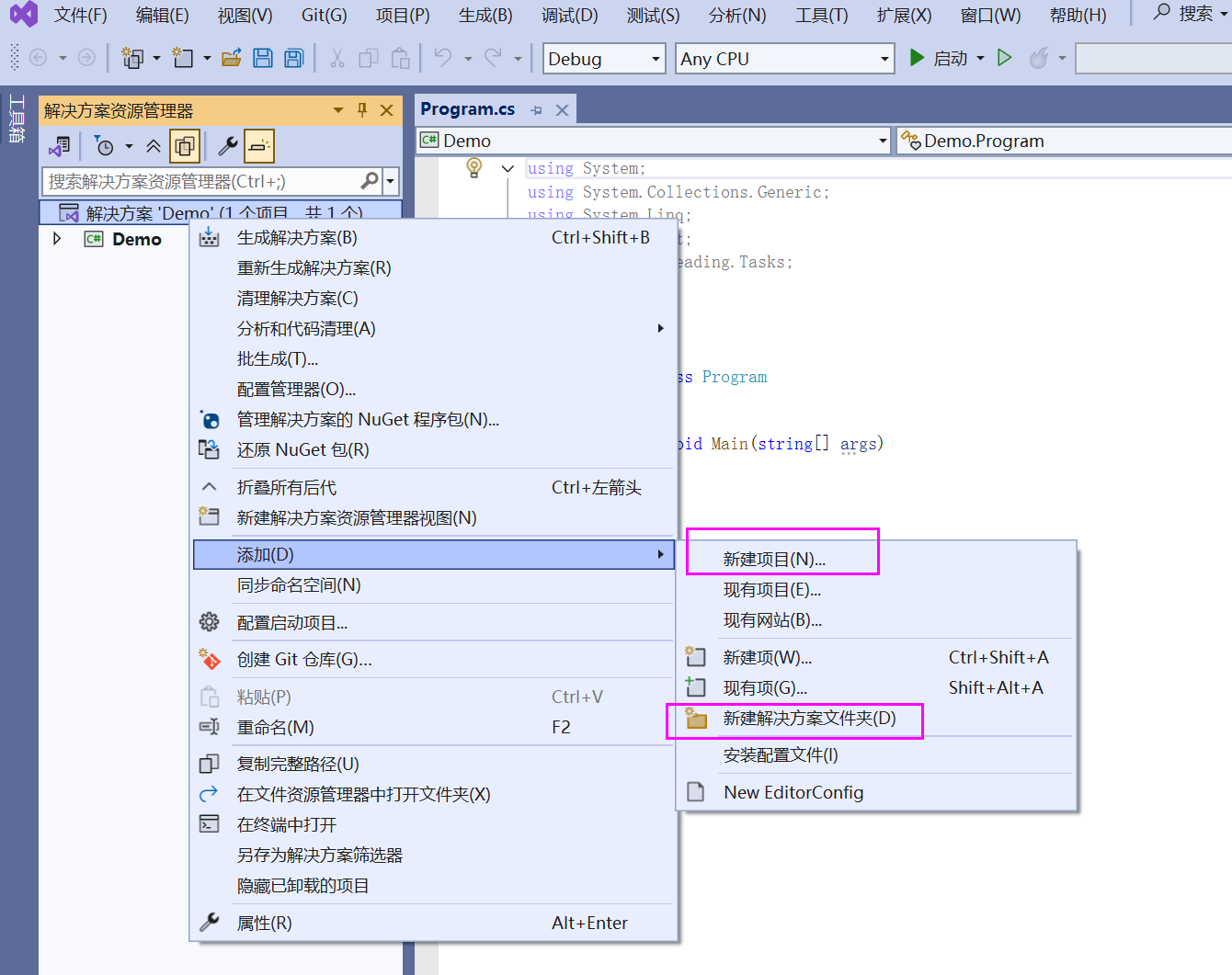Open the 文件(F) menu

click(80, 15)
